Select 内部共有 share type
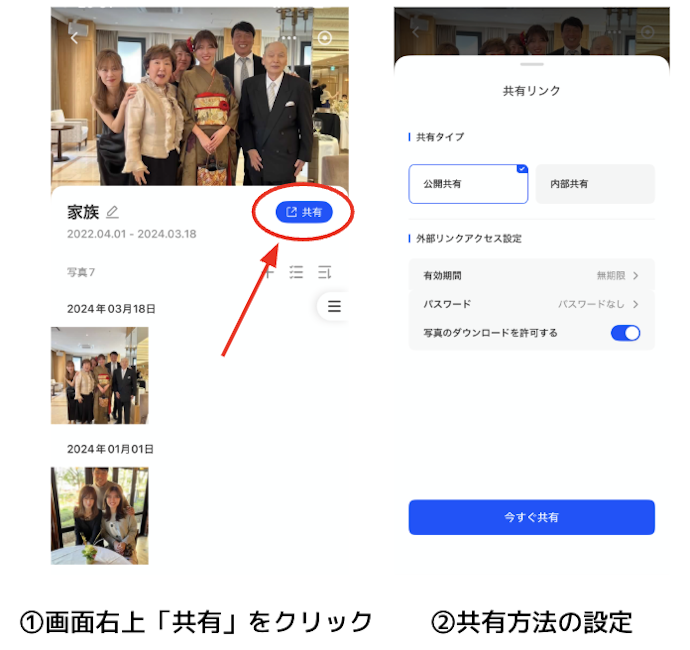Viewport: 690px width, 650px height. click(595, 184)
